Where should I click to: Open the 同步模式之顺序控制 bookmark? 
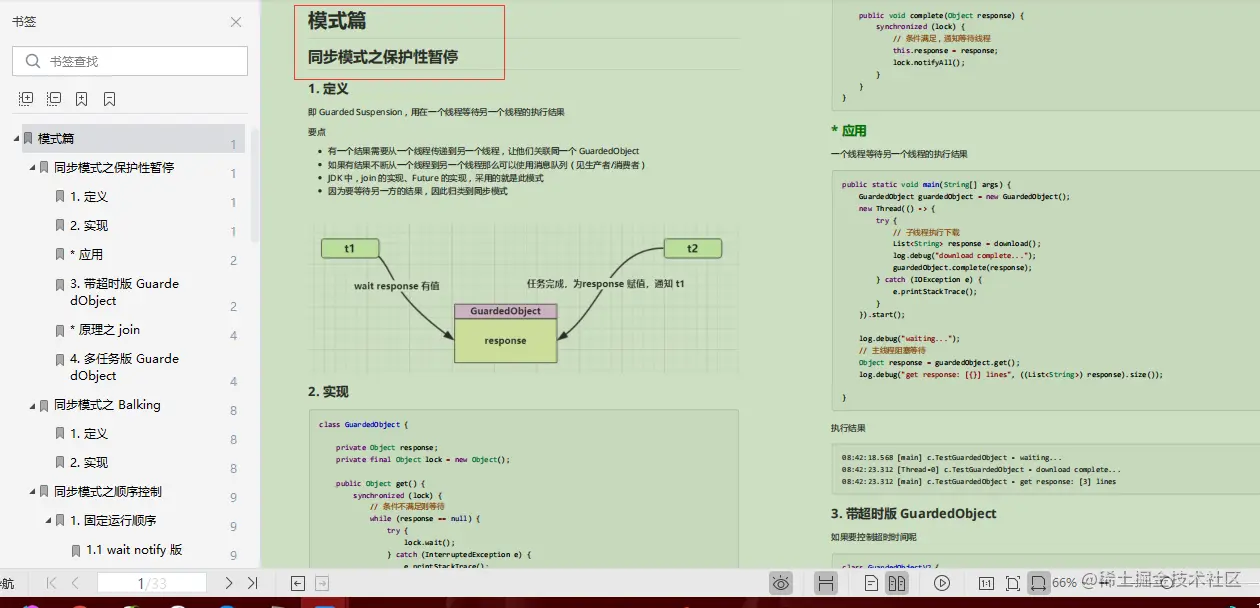(108, 492)
